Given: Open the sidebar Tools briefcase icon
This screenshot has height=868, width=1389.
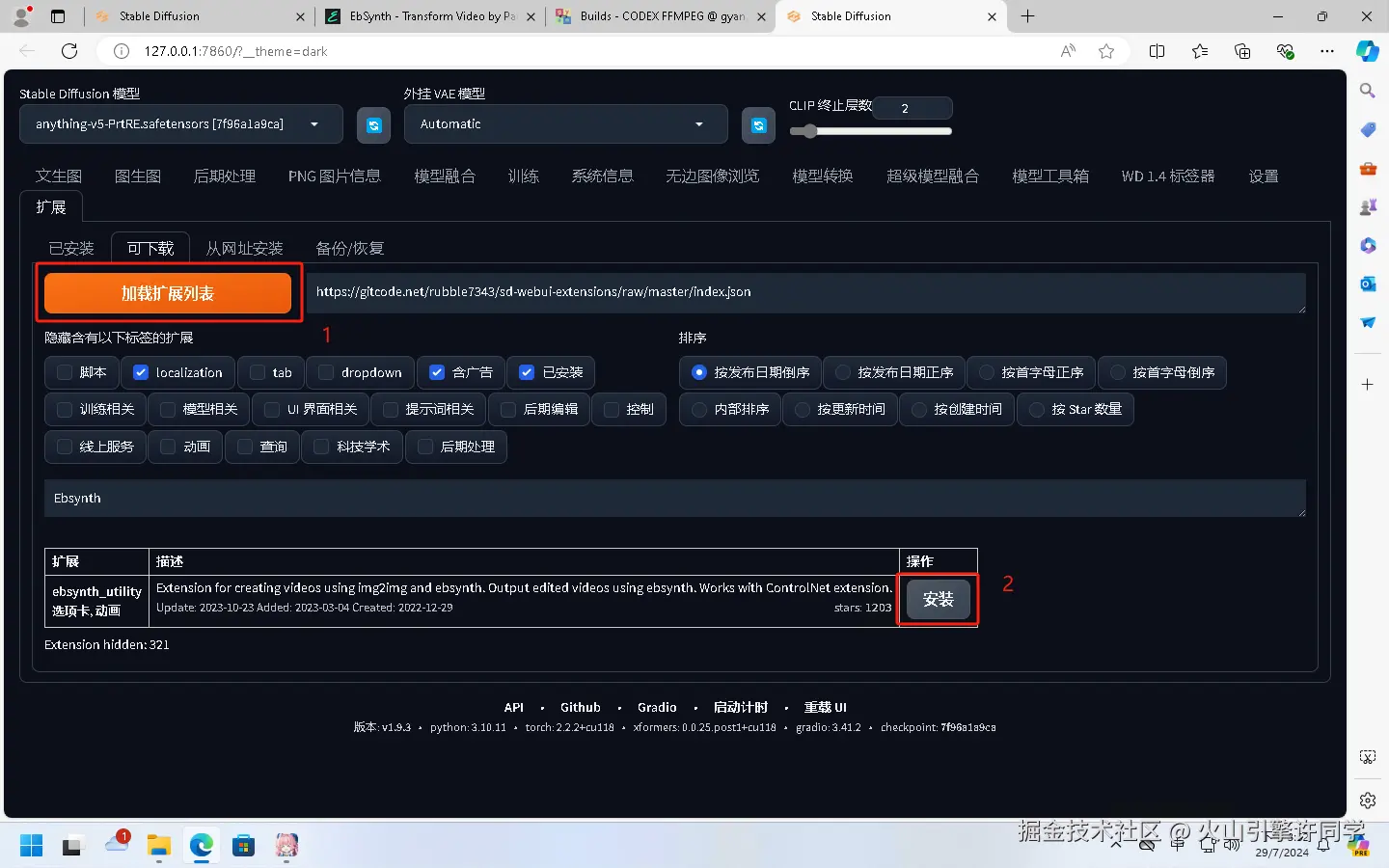Looking at the screenshot, I should [x=1368, y=168].
